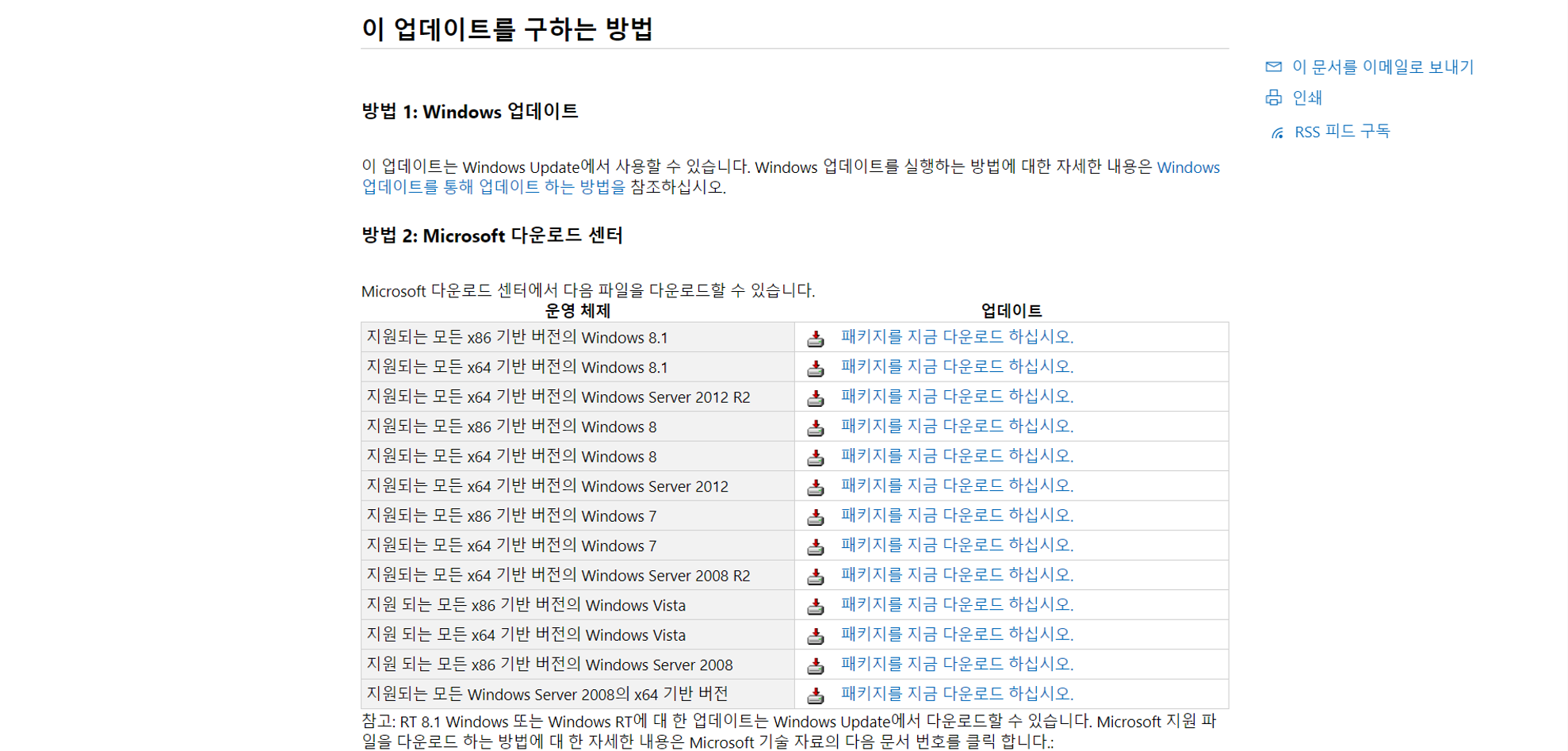The height and width of the screenshot is (751, 1568).
Task: Click the download icon for x86 Windows Server 2008
Action: (815, 665)
